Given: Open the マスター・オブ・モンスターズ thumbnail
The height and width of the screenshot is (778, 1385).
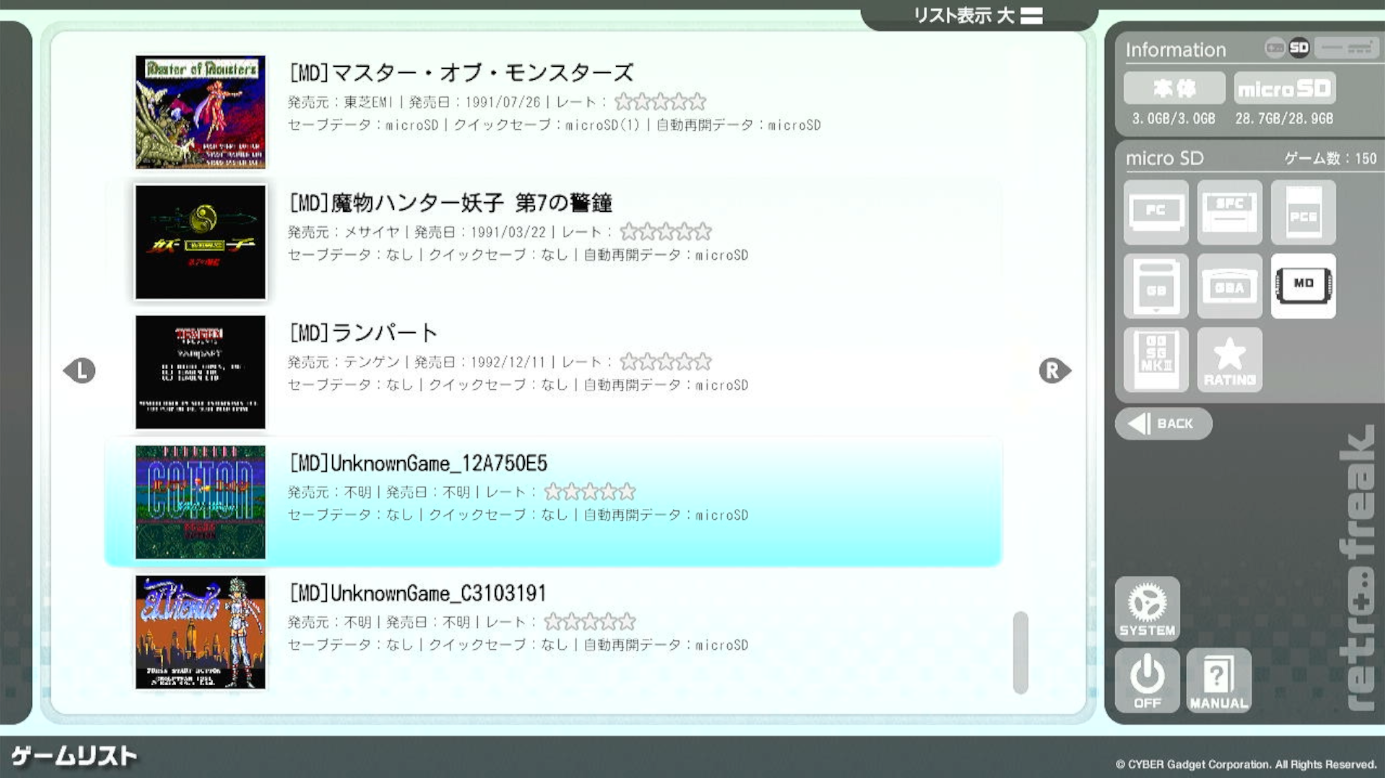Looking at the screenshot, I should [x=201, y=112].
